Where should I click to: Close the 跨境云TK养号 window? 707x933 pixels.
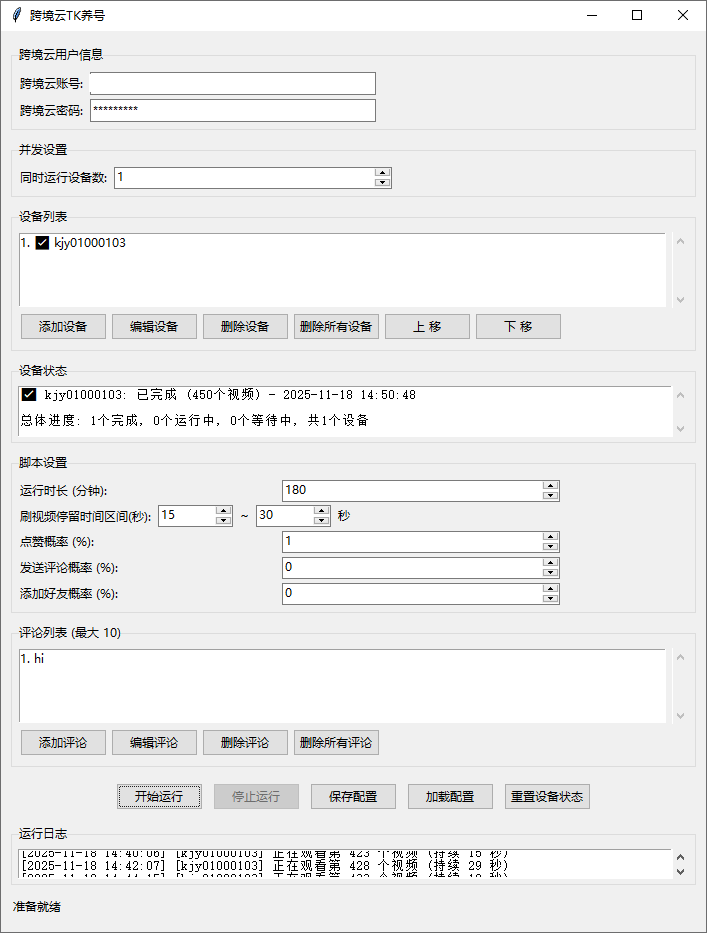pos(683,15)
